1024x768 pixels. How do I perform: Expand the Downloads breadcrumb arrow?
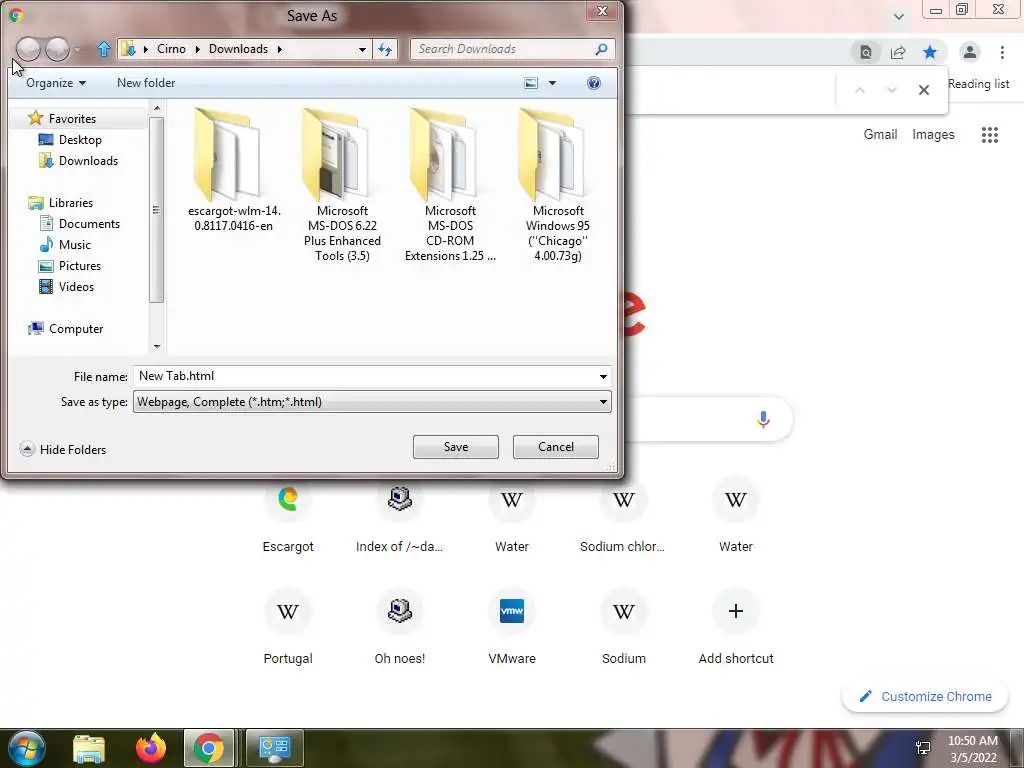pos(280,49)
